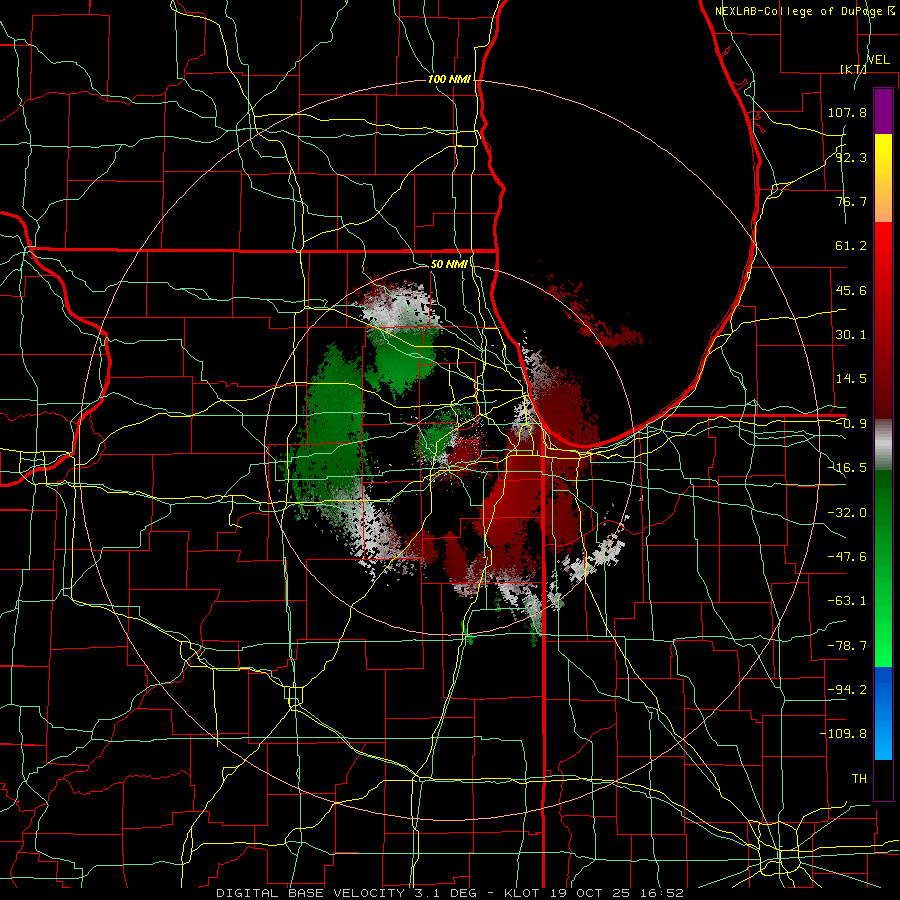Click the 92.3 velocity scale value
The image size is (900, 900).
[851, 157]
